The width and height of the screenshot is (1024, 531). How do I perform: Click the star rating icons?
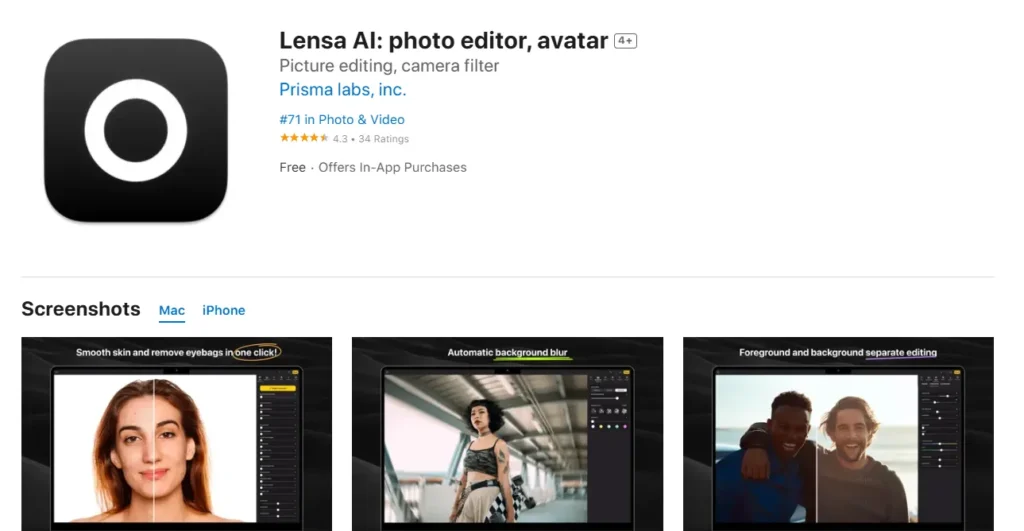coord(304,138)
